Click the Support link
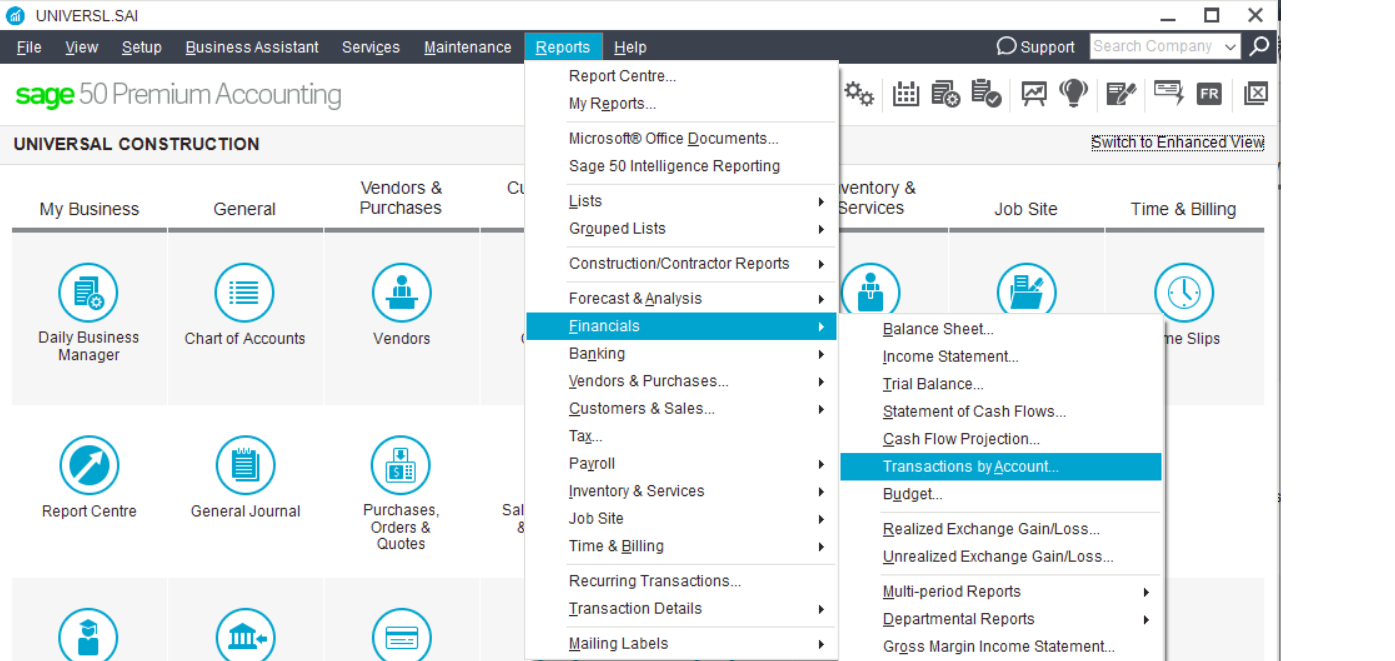This screenshot has width=1395, height=661. [1036, 47]
